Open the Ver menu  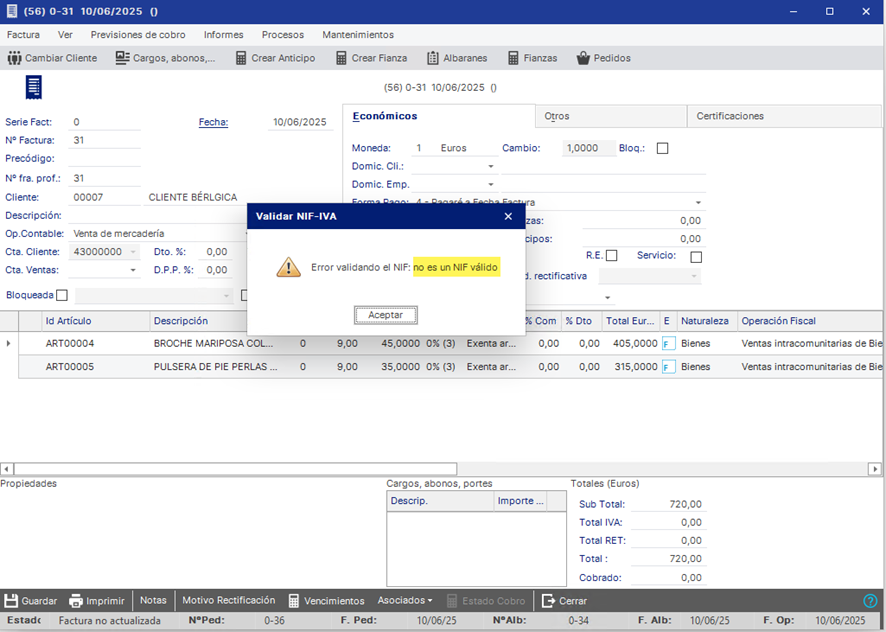click(x=65, y=34)
